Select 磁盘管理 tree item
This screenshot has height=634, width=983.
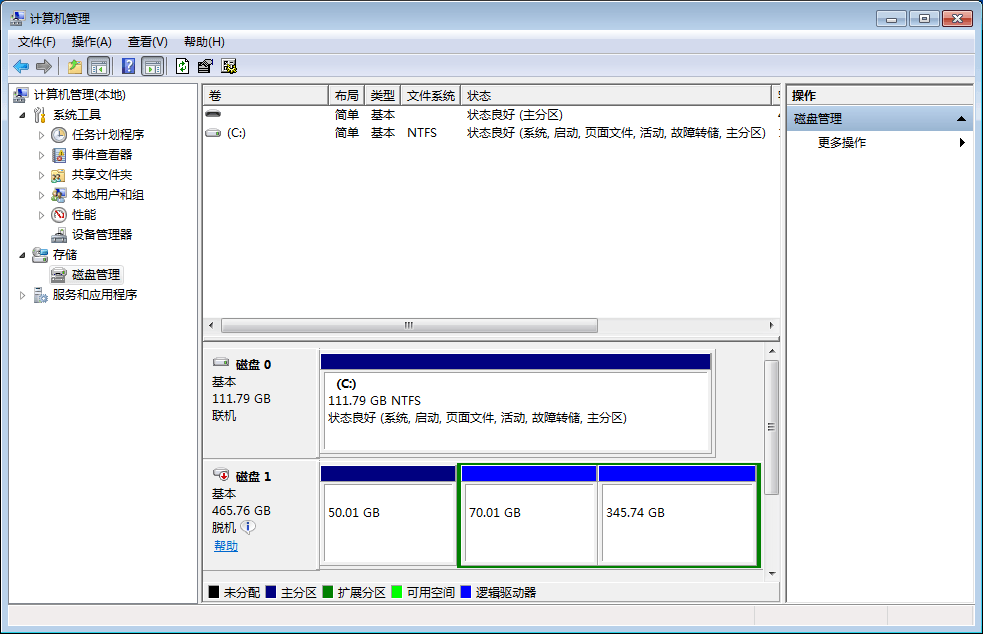(x=96, y=275)
